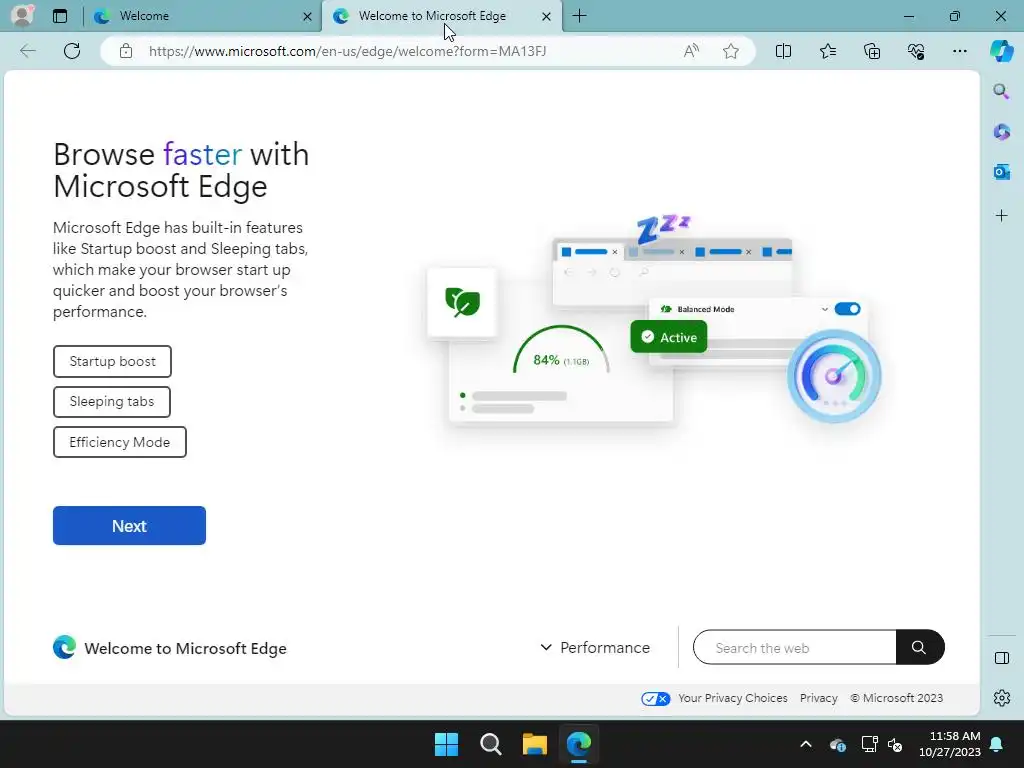The height and width of the screenshot is (768, 1024).
Task: Submit search with magnifier button
Action: coord(920,647)
